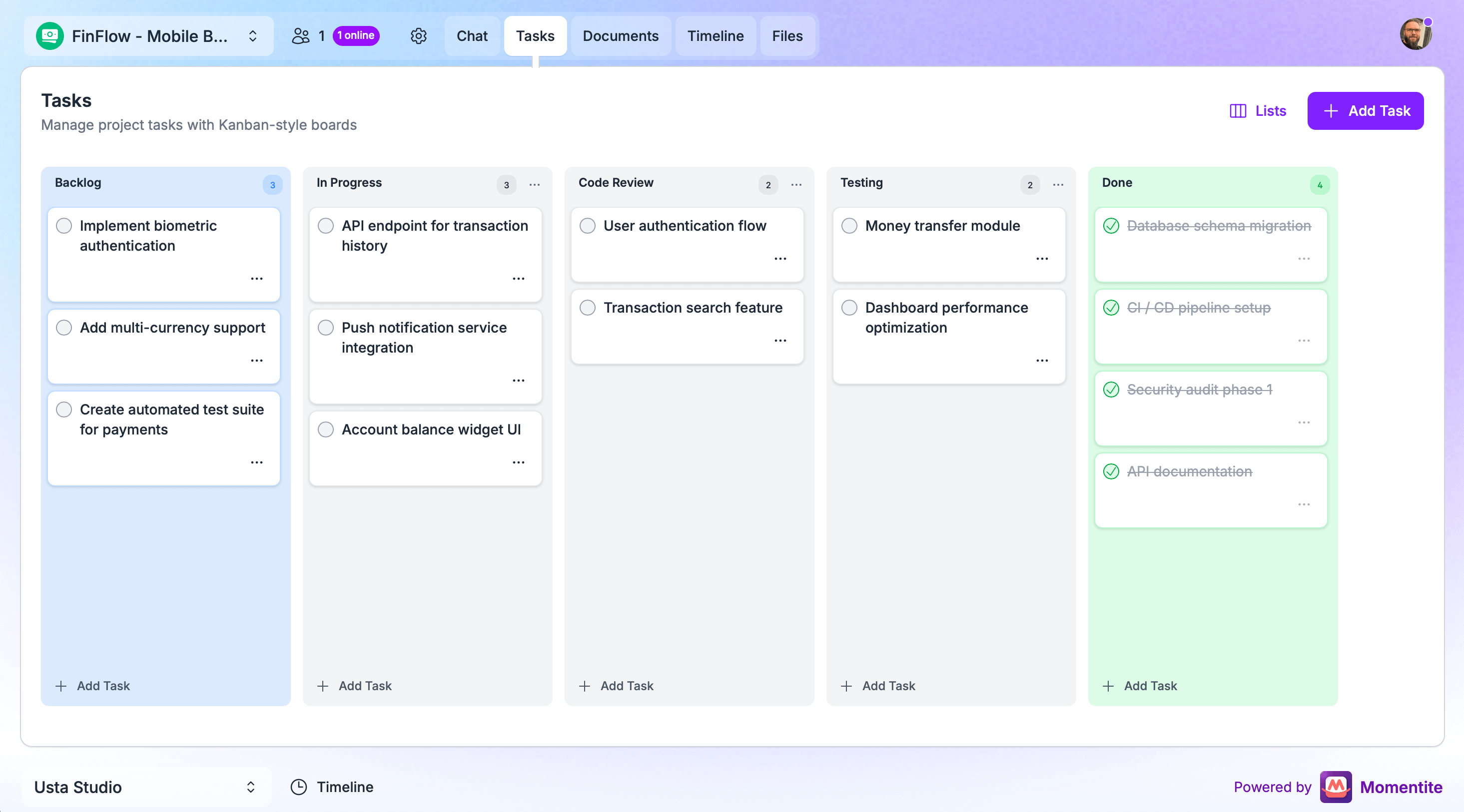Check off 'User authentication flow' task
The image size is (1464, 812).
[588, 225]
